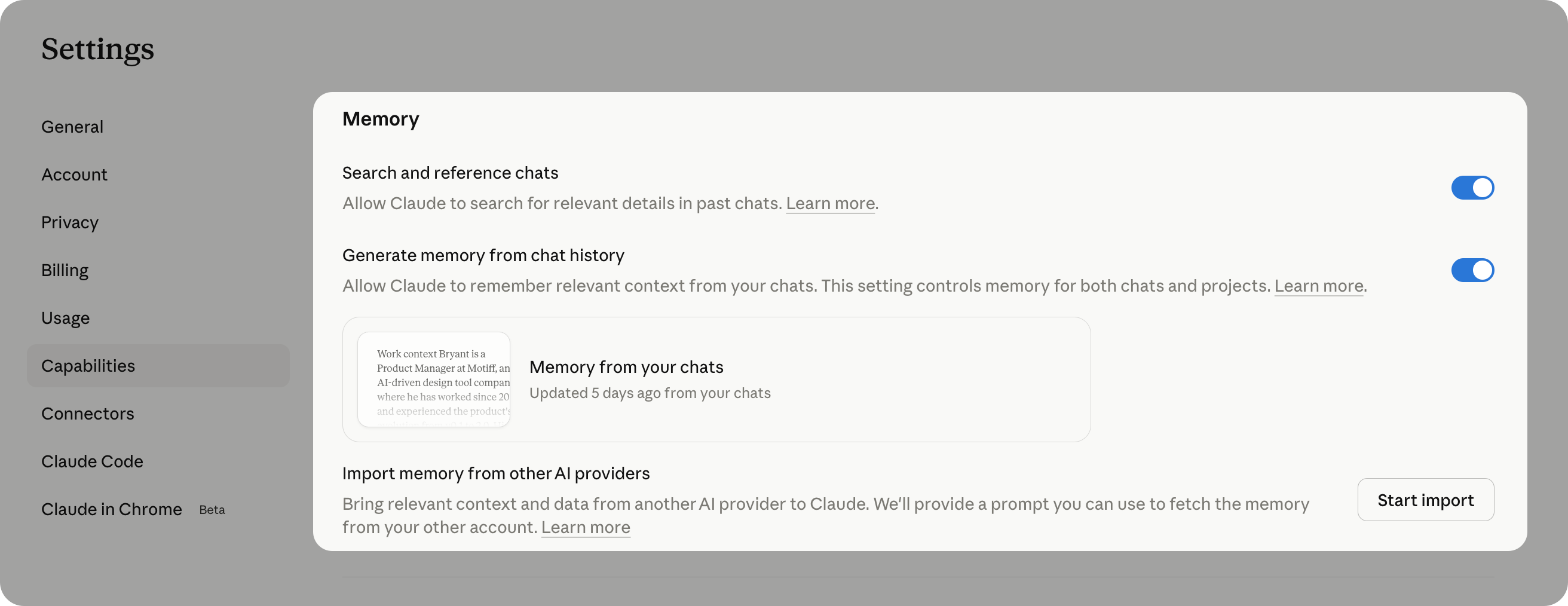The height and width of the screenshot is (606, 1568).
Task: Open Learn more about importing memory
Action: [x=585, y=527]
